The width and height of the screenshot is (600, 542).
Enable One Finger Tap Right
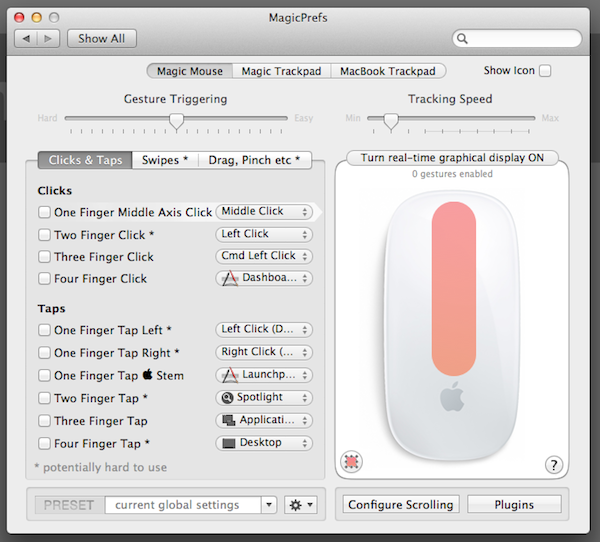44,353
